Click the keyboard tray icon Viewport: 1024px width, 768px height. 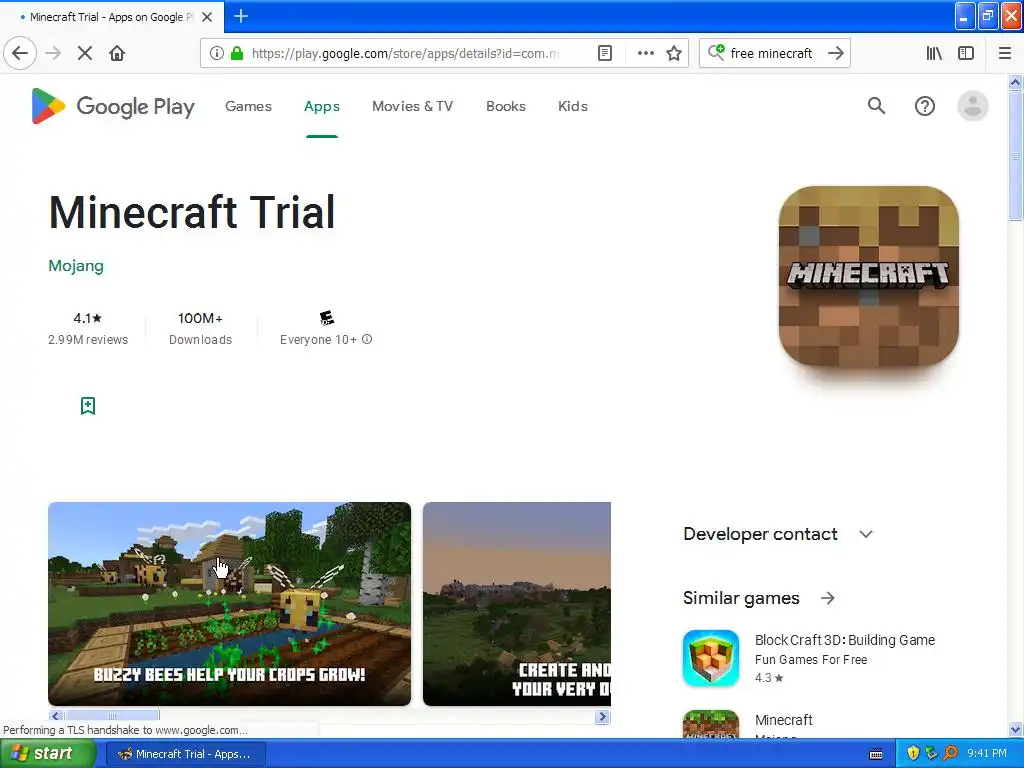876,754
